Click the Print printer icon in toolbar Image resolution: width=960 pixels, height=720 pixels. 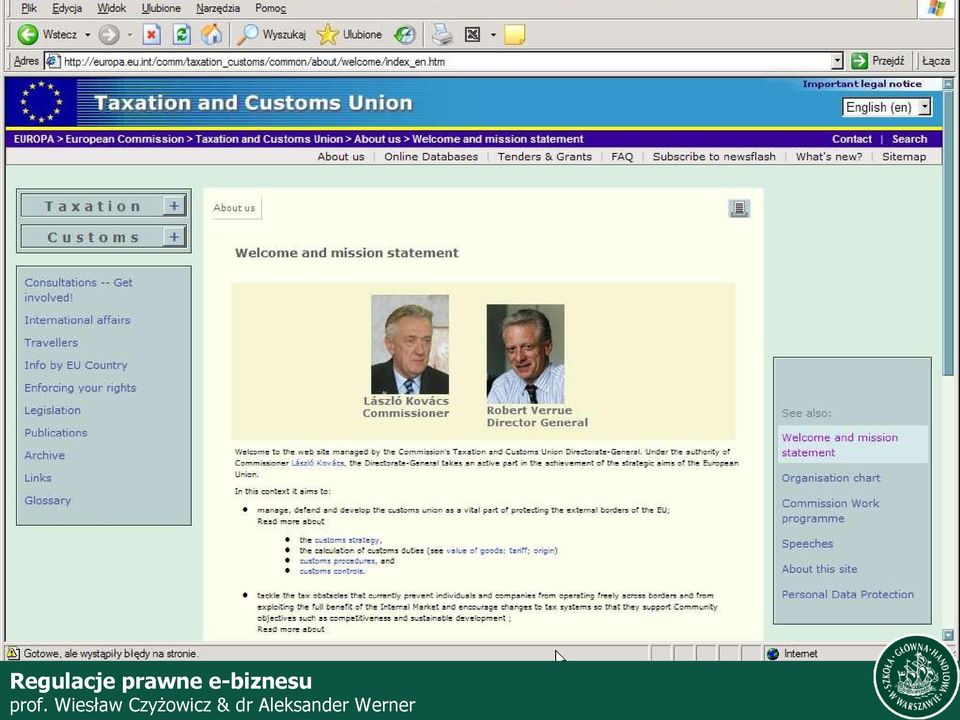(441, 34)
